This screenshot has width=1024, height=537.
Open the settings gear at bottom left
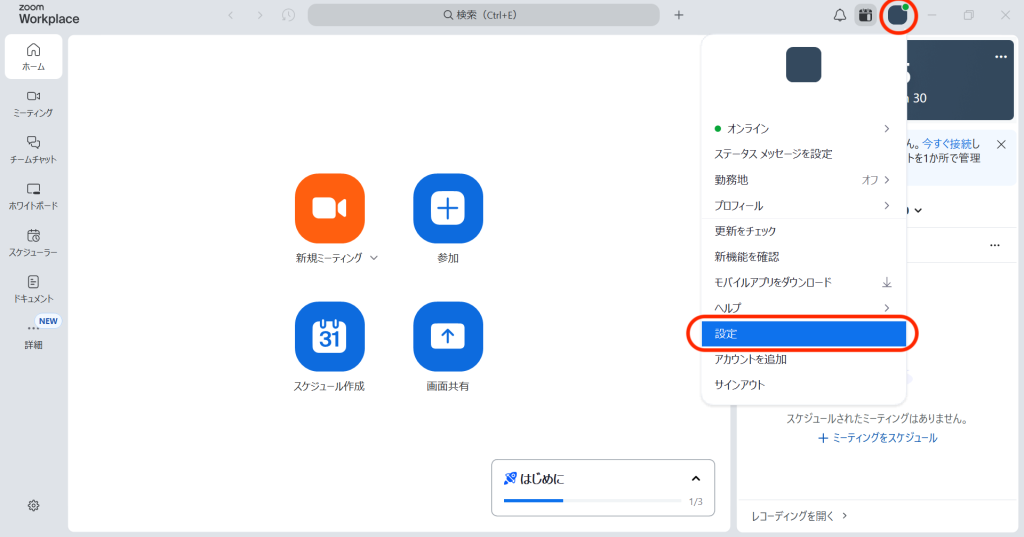tap(33, 505)
